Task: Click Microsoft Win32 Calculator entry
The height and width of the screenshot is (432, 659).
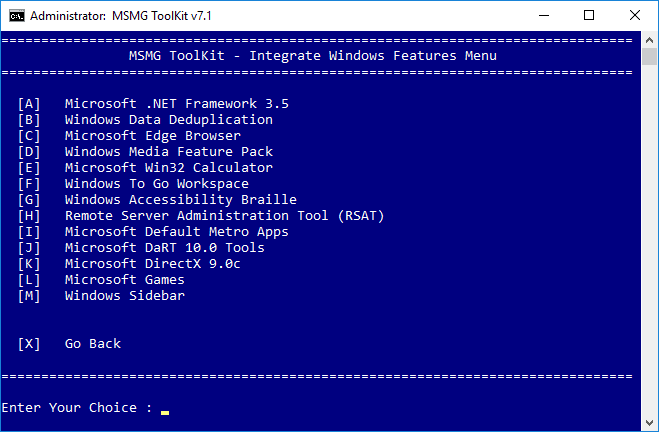Action: click(x=168, y=168)
